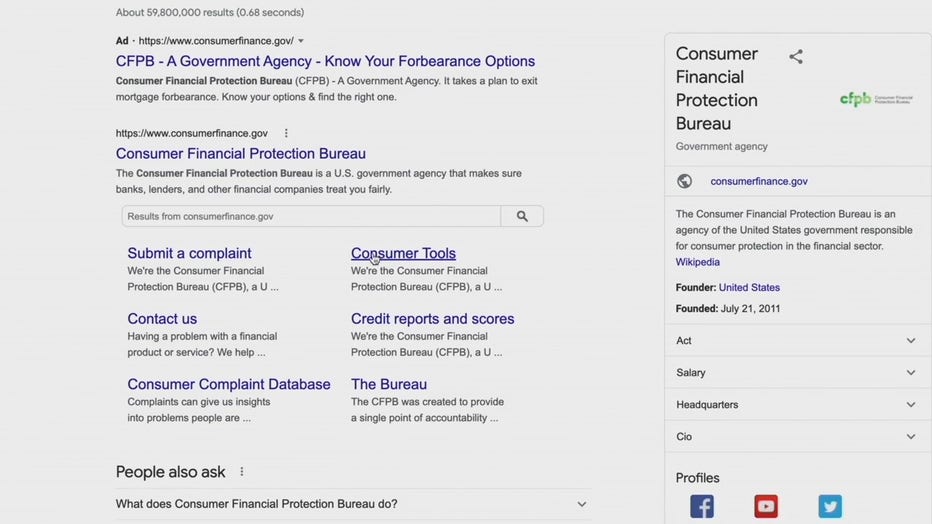Click the Credit reports and scores link
Viewport: 932px width, 524px height.
pyautogui.click(x=432, y=319)
